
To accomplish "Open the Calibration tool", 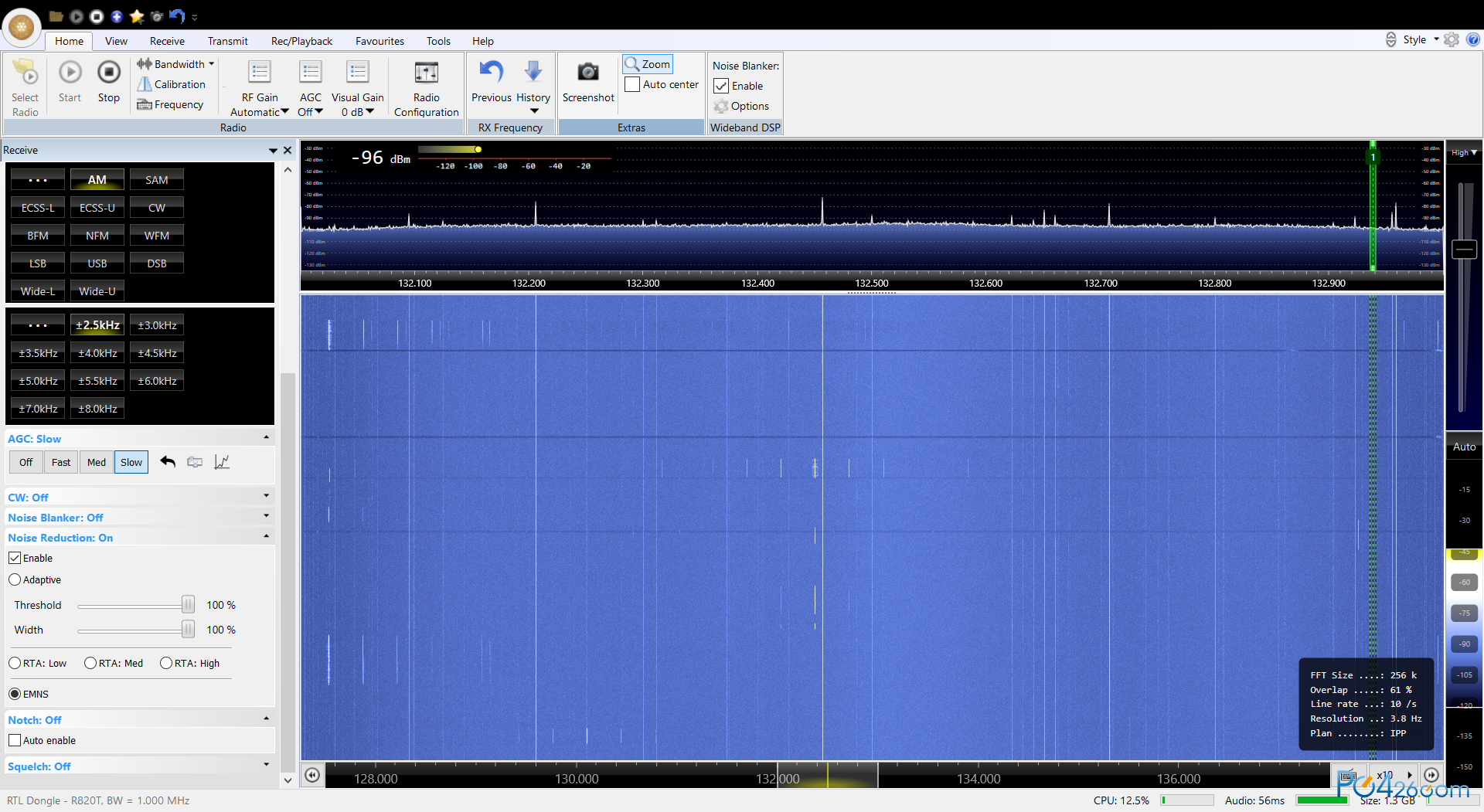I will coord(172,84).
